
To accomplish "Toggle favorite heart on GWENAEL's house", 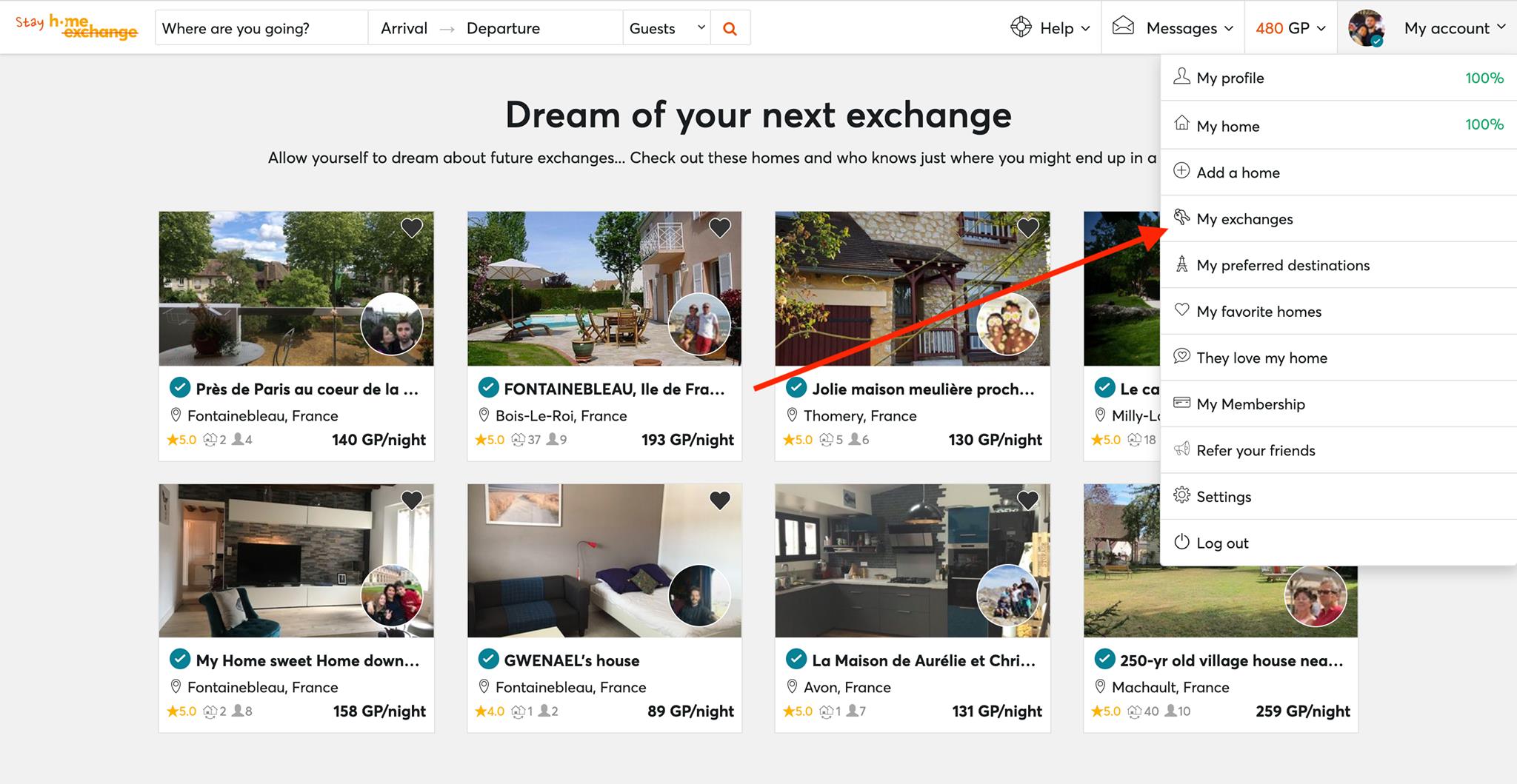I will (719, 500).
